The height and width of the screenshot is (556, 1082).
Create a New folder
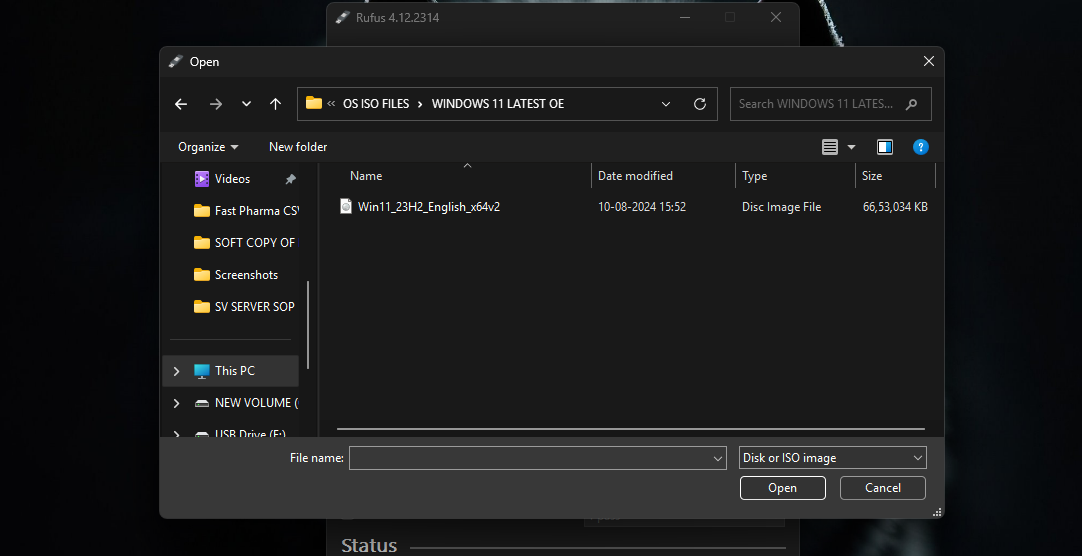point(298,147)
